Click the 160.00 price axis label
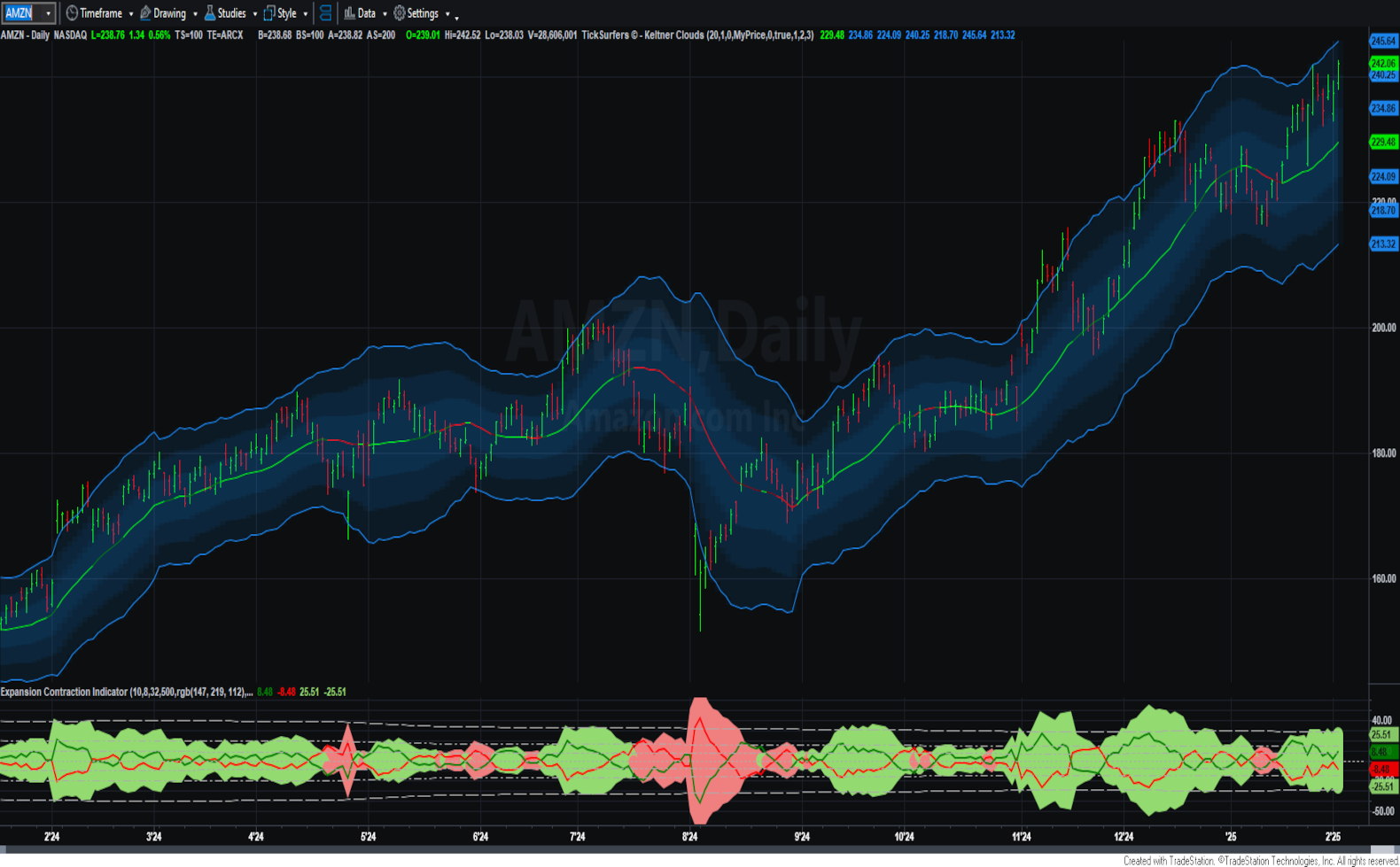The height and width of the screenshot is (867, 1400). point(1383,579)
